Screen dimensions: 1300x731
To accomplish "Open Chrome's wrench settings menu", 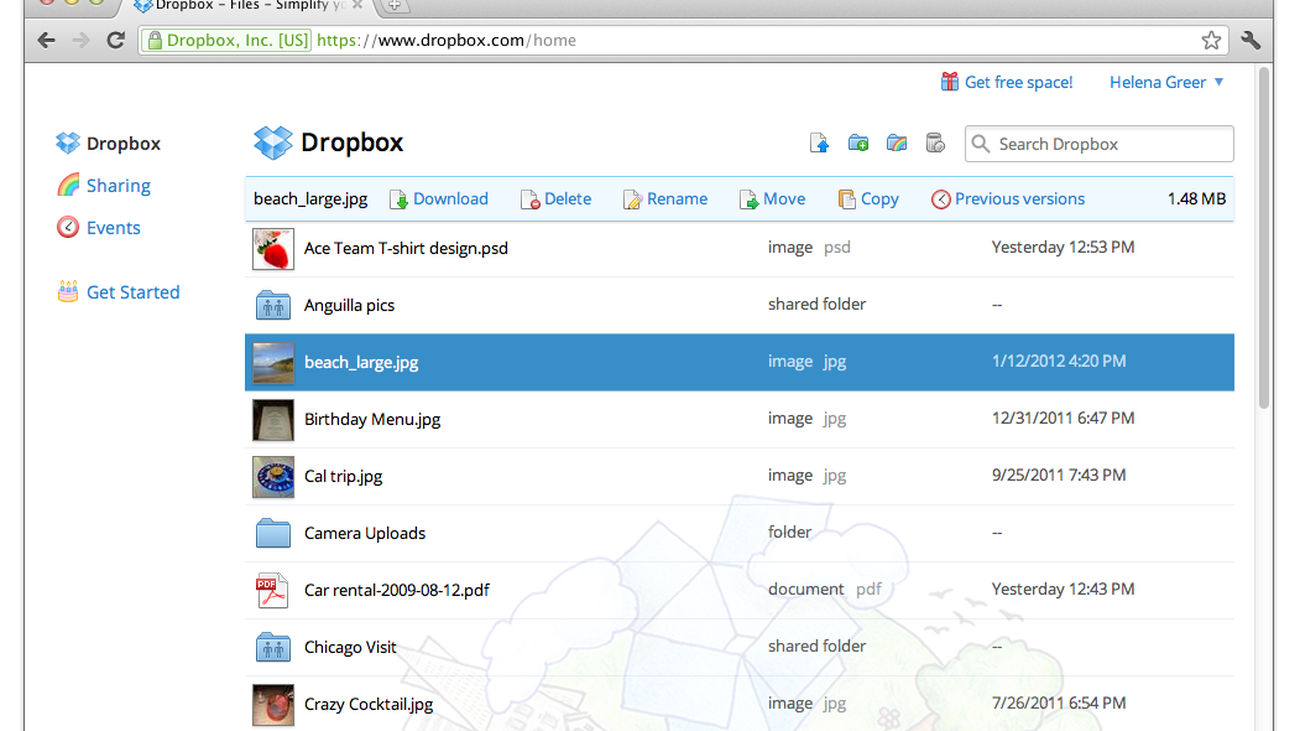I will tap(1250, 40).
